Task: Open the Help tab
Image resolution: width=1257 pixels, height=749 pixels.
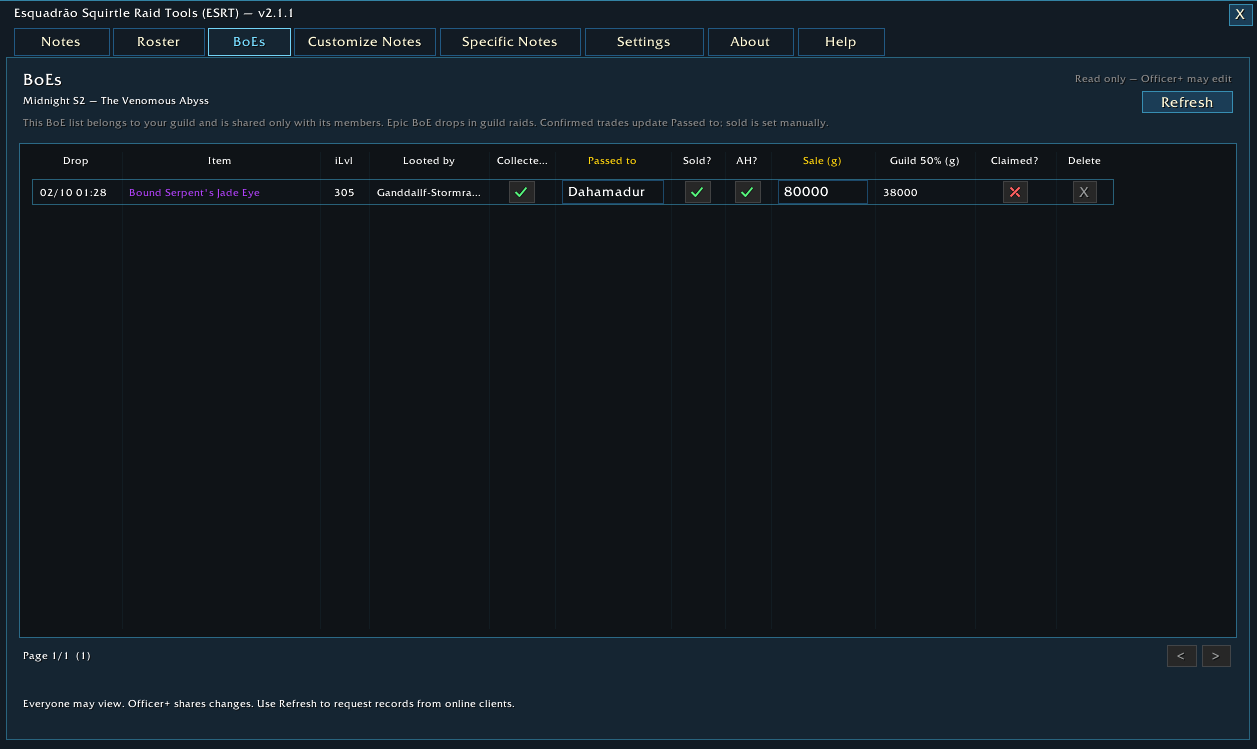Action: [x=841, y=42]
